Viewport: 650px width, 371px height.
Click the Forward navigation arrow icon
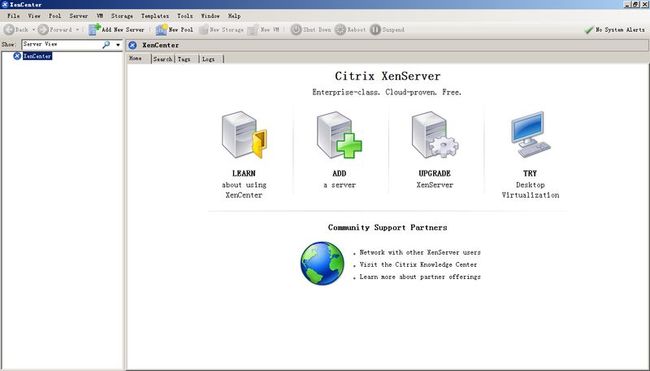click(x=43, y=30)
